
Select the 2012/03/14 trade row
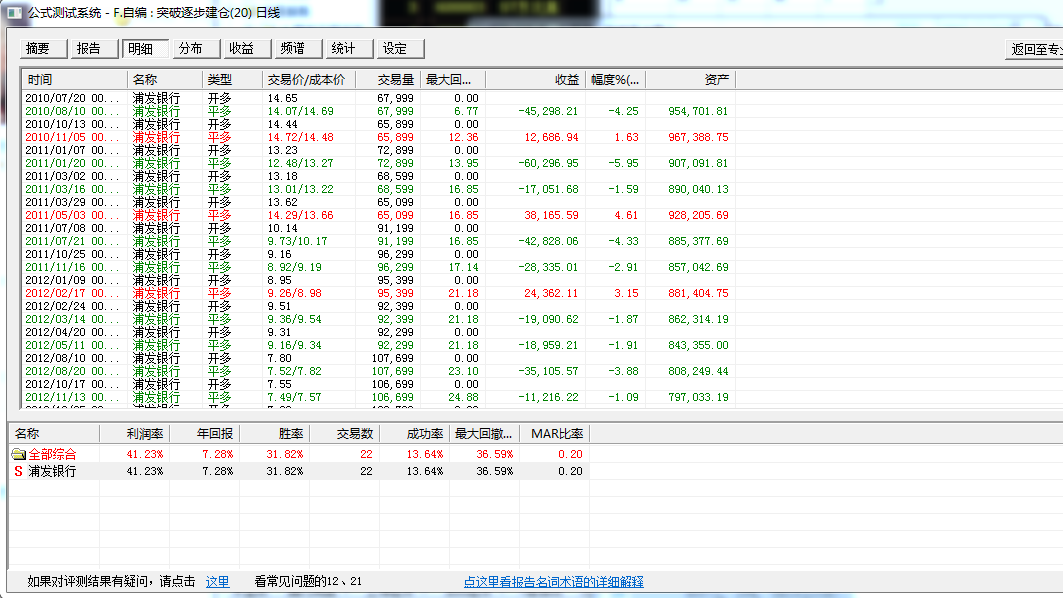tap(378, 319)
